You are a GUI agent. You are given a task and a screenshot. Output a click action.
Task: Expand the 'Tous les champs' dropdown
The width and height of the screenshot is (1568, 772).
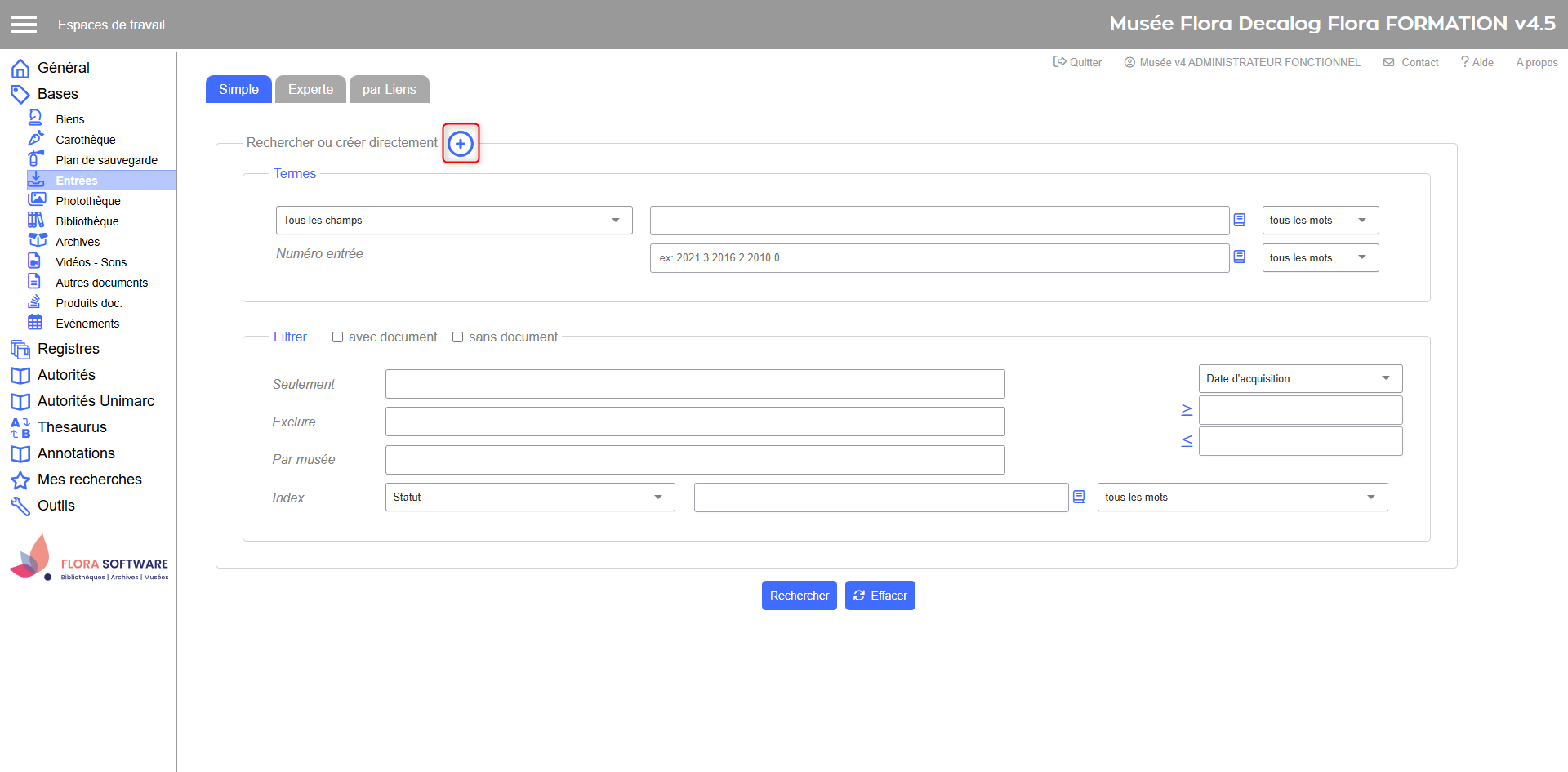tap(453, 221)
